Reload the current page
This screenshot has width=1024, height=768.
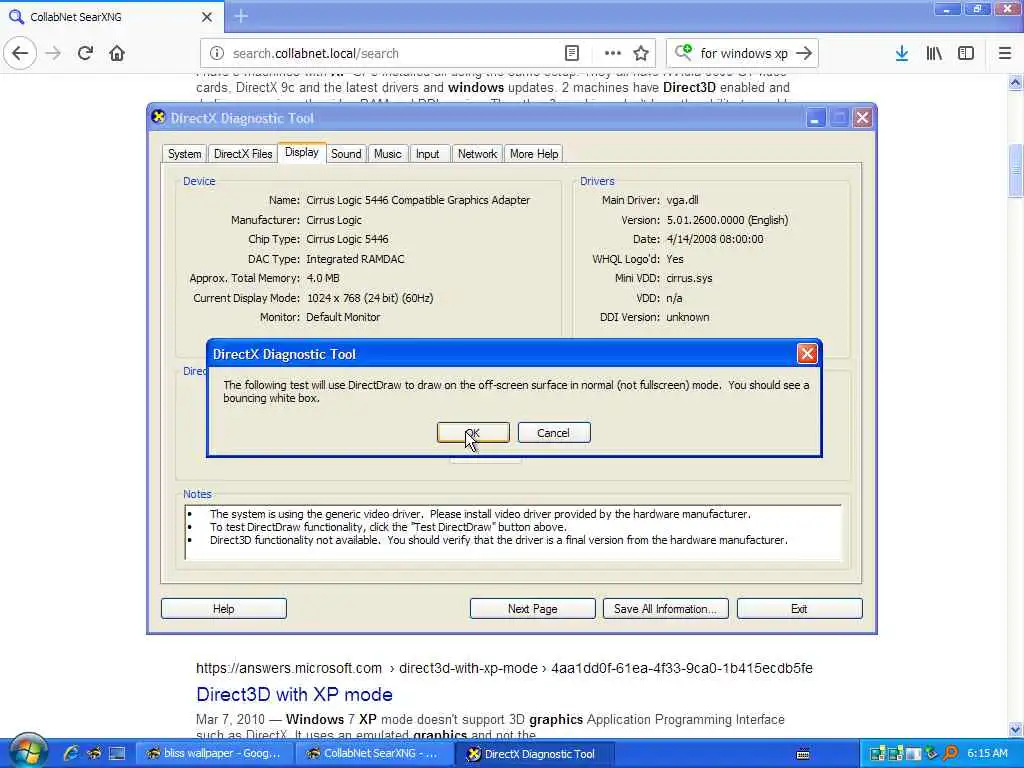(x=85, y=53)
